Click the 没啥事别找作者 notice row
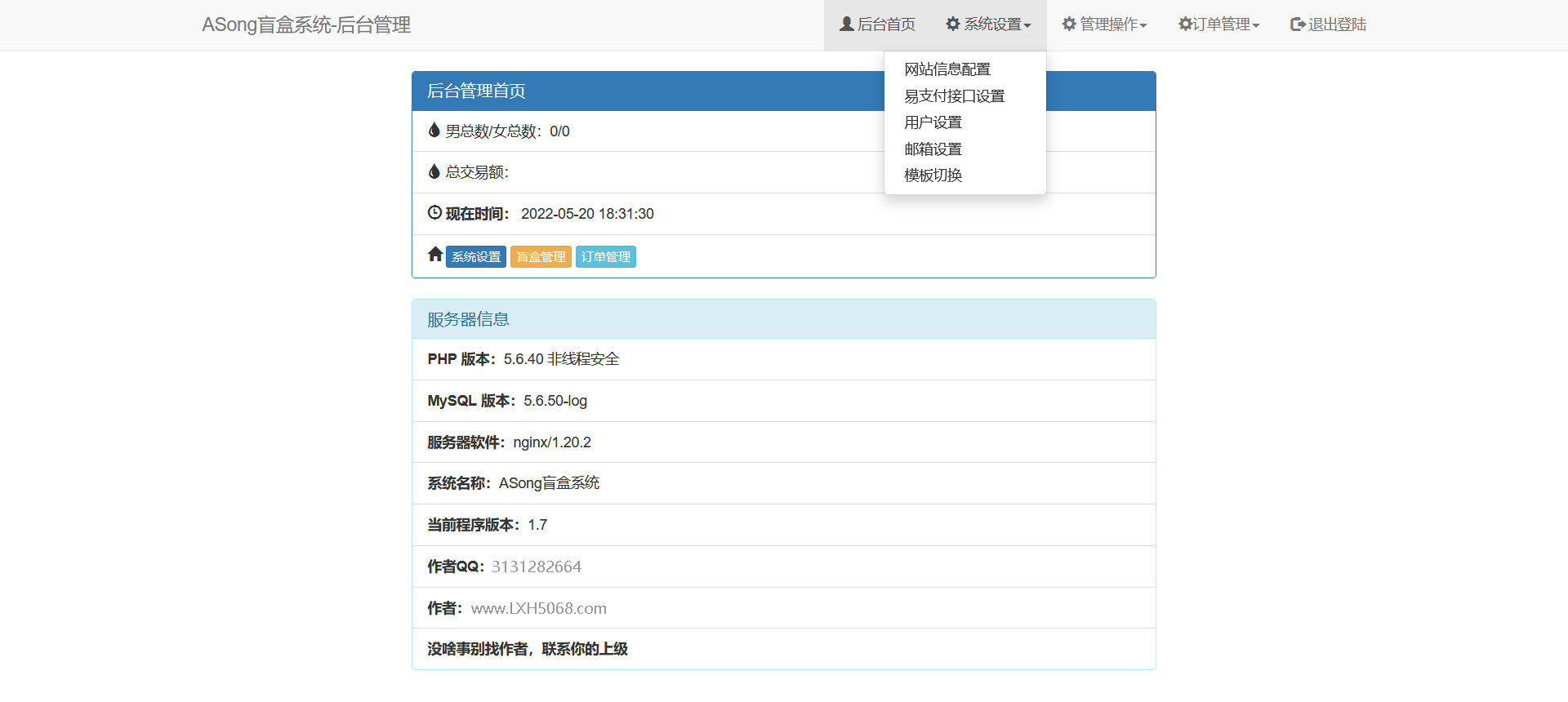Screen dimensions: 1568x702 coord(784,649)
